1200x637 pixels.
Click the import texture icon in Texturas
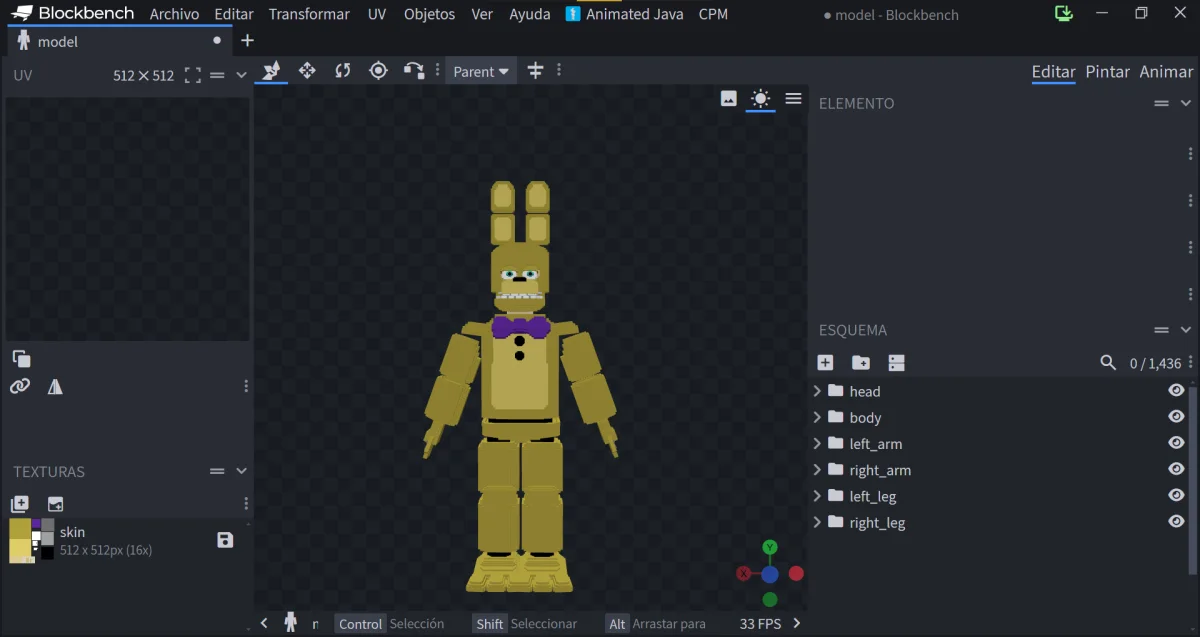click(x=20, y=504)
